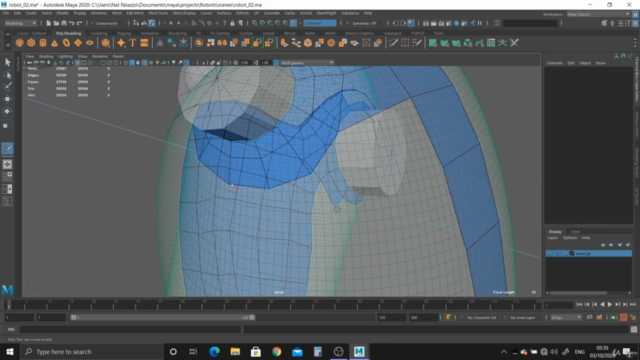Switch to the Sculpting shelf tab
The height and width of the screenshot is (360, 640).
click(99, 33)
